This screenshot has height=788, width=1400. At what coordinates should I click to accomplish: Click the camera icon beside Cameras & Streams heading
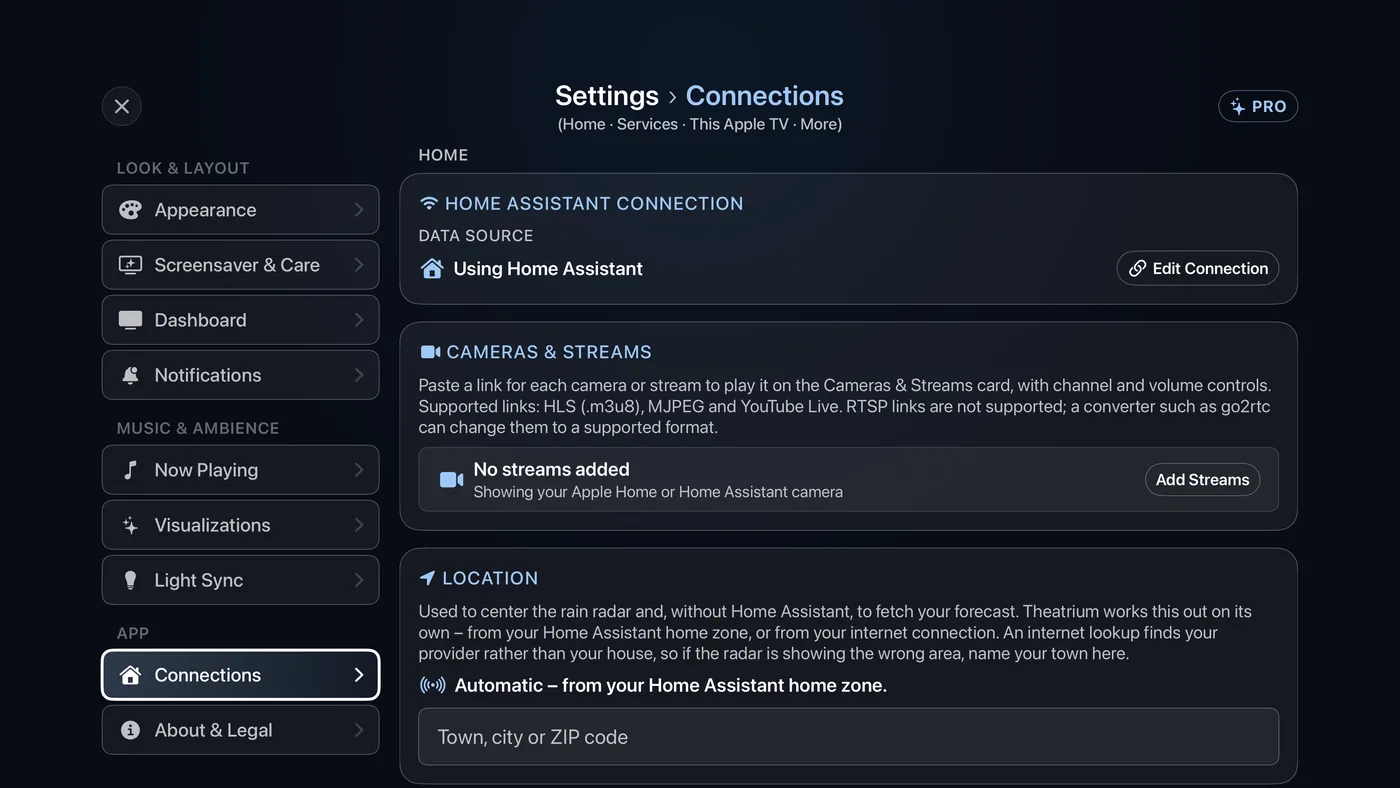(x=430, y=352)
